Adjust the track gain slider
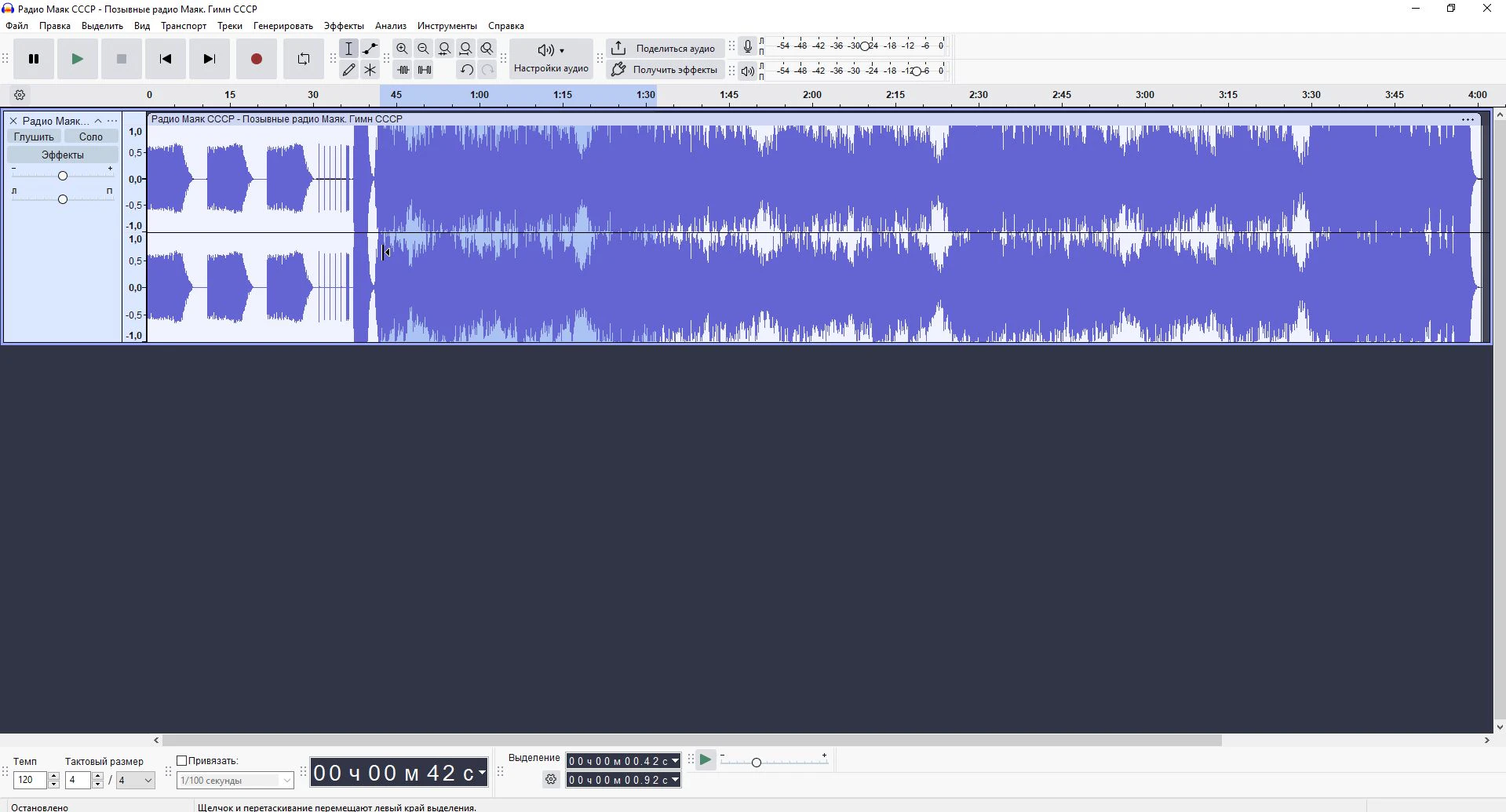This screenshot has height=812, width=1506. point(63,176)
